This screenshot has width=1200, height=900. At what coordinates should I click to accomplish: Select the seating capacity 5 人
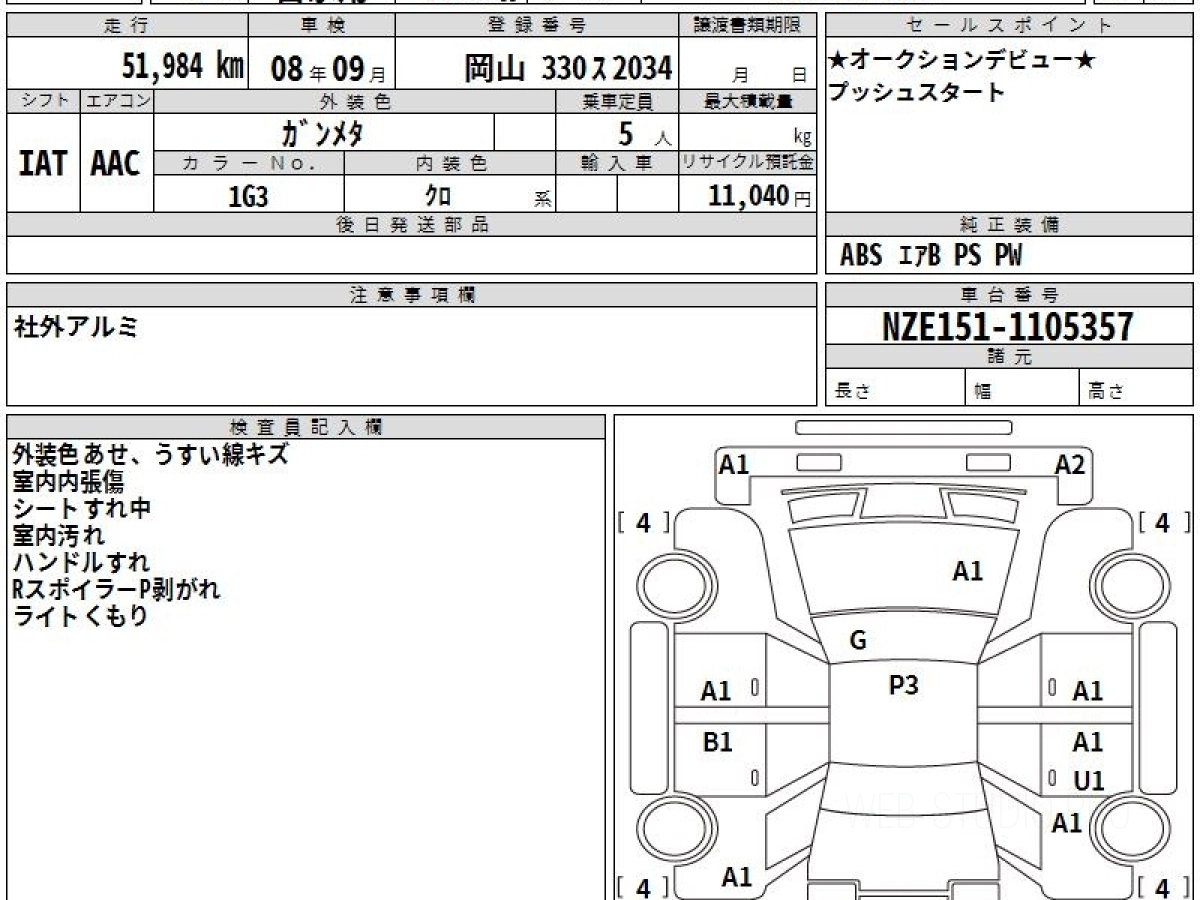point(644,134)
